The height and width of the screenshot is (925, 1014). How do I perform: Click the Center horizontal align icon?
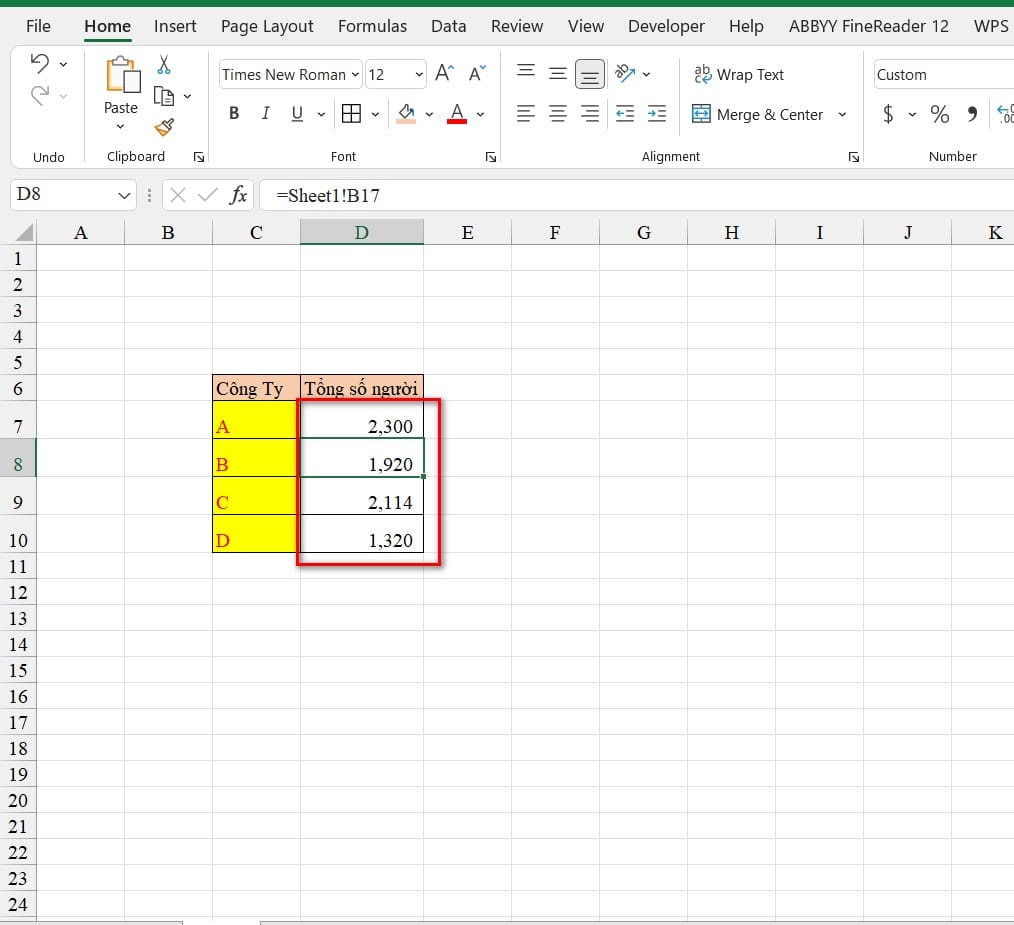pos(558,114)
